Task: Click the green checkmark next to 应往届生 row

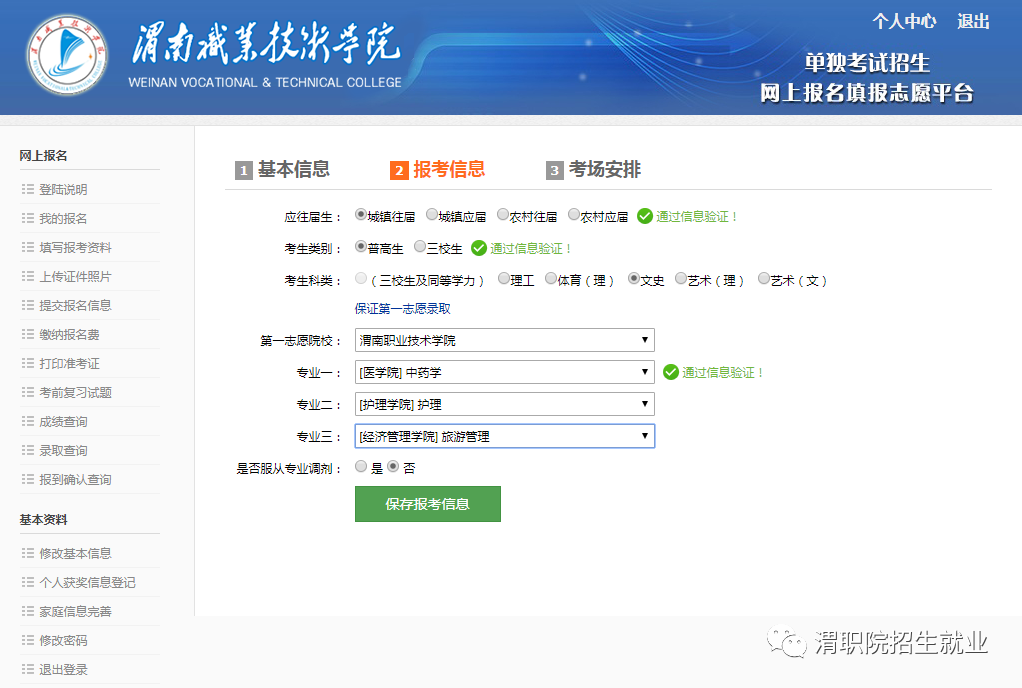Action: pos(645,216)
